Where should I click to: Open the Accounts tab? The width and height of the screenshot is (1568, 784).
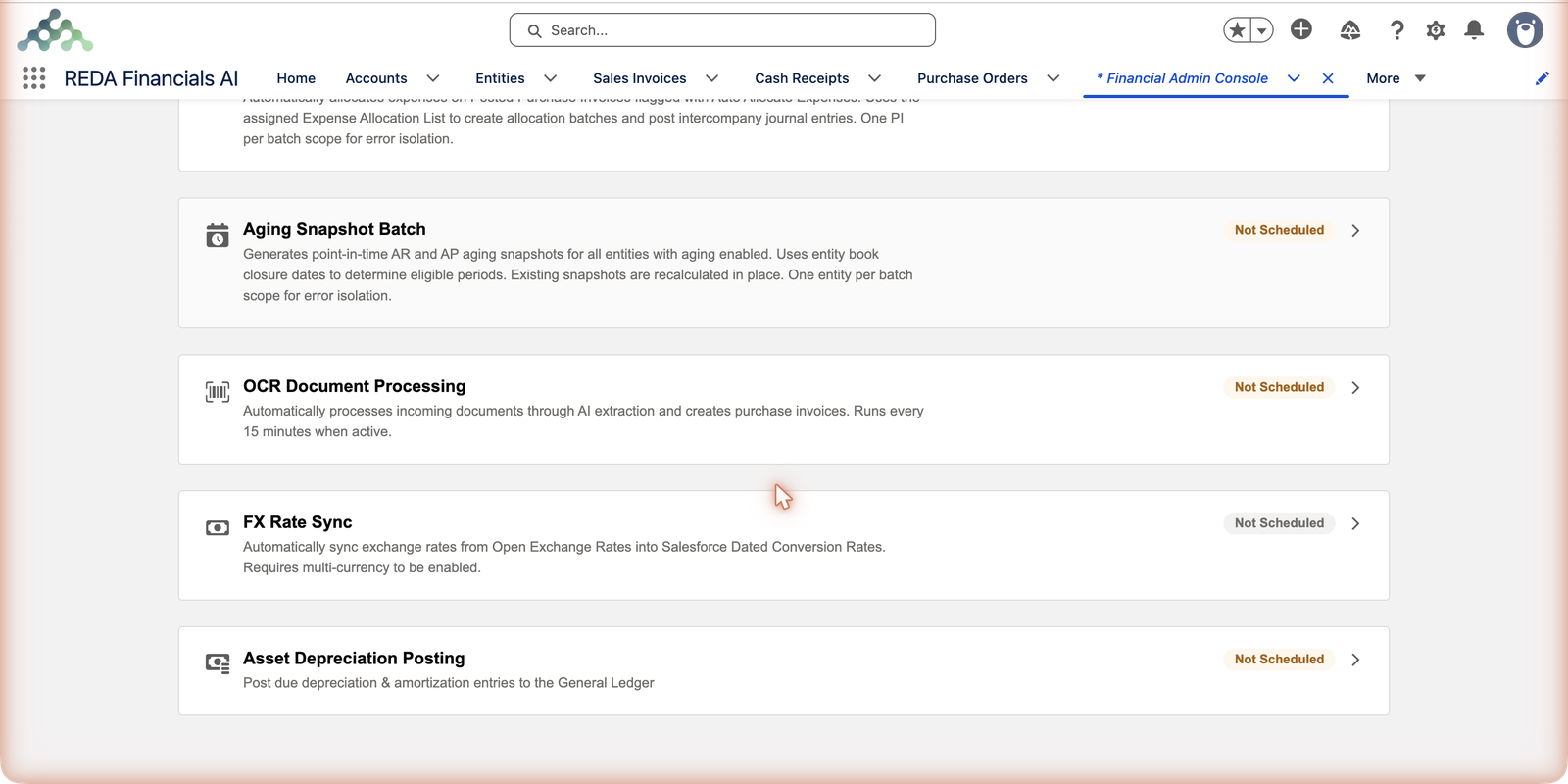[376, 78]
